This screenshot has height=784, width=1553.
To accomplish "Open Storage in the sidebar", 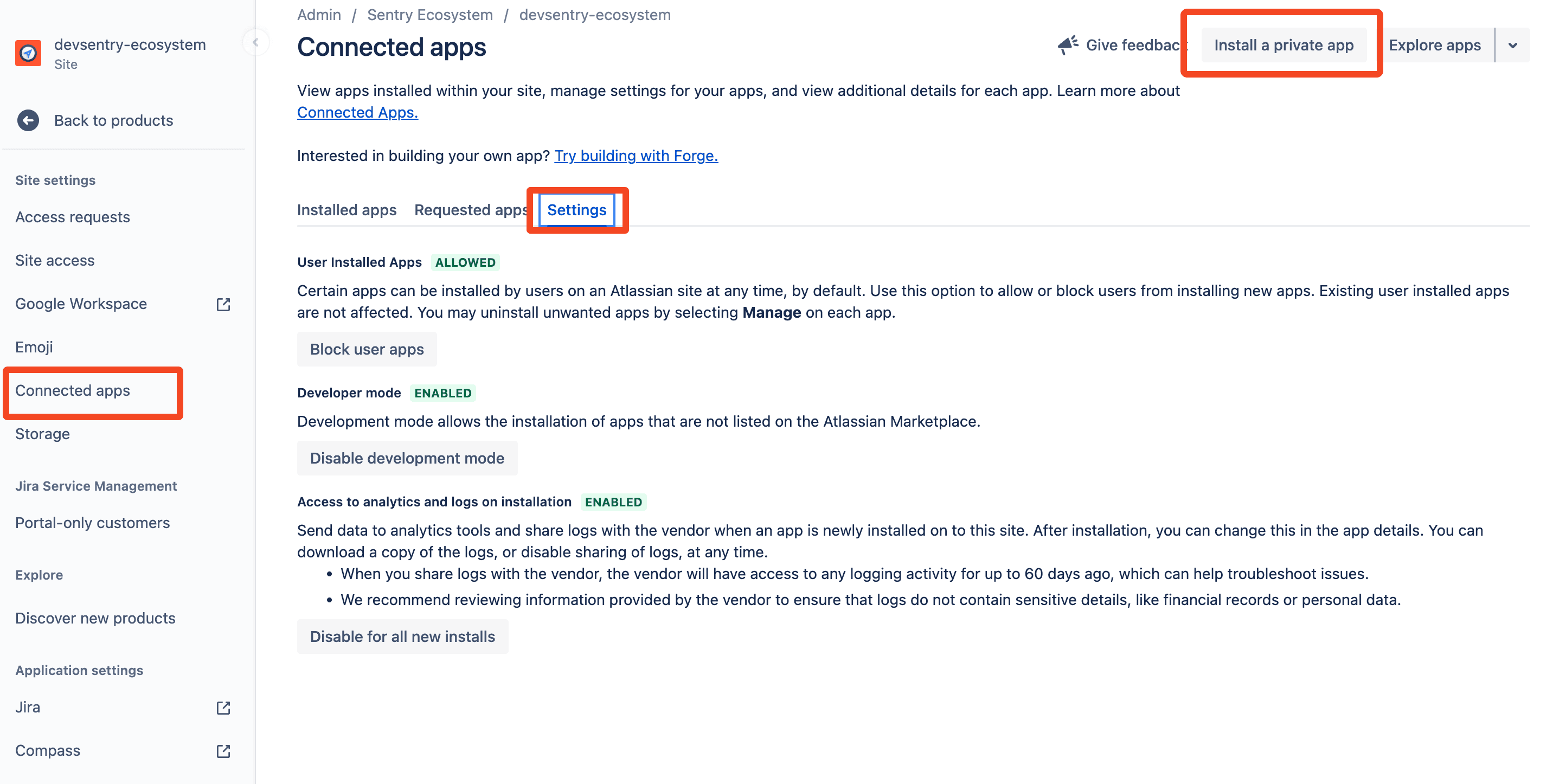I will coord(42,434).
